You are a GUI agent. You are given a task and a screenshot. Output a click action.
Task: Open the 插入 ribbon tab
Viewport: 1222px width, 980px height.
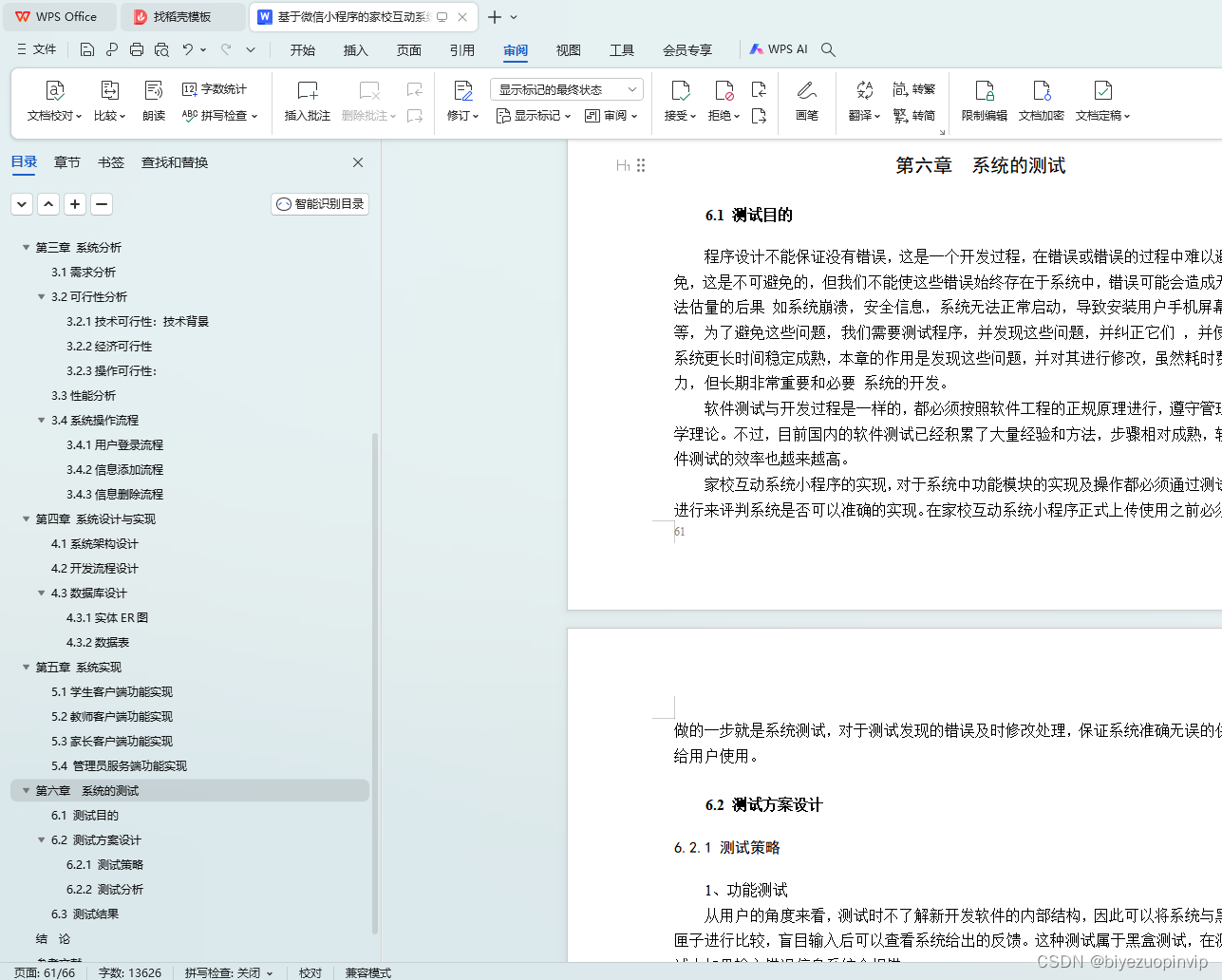[356, 50]
